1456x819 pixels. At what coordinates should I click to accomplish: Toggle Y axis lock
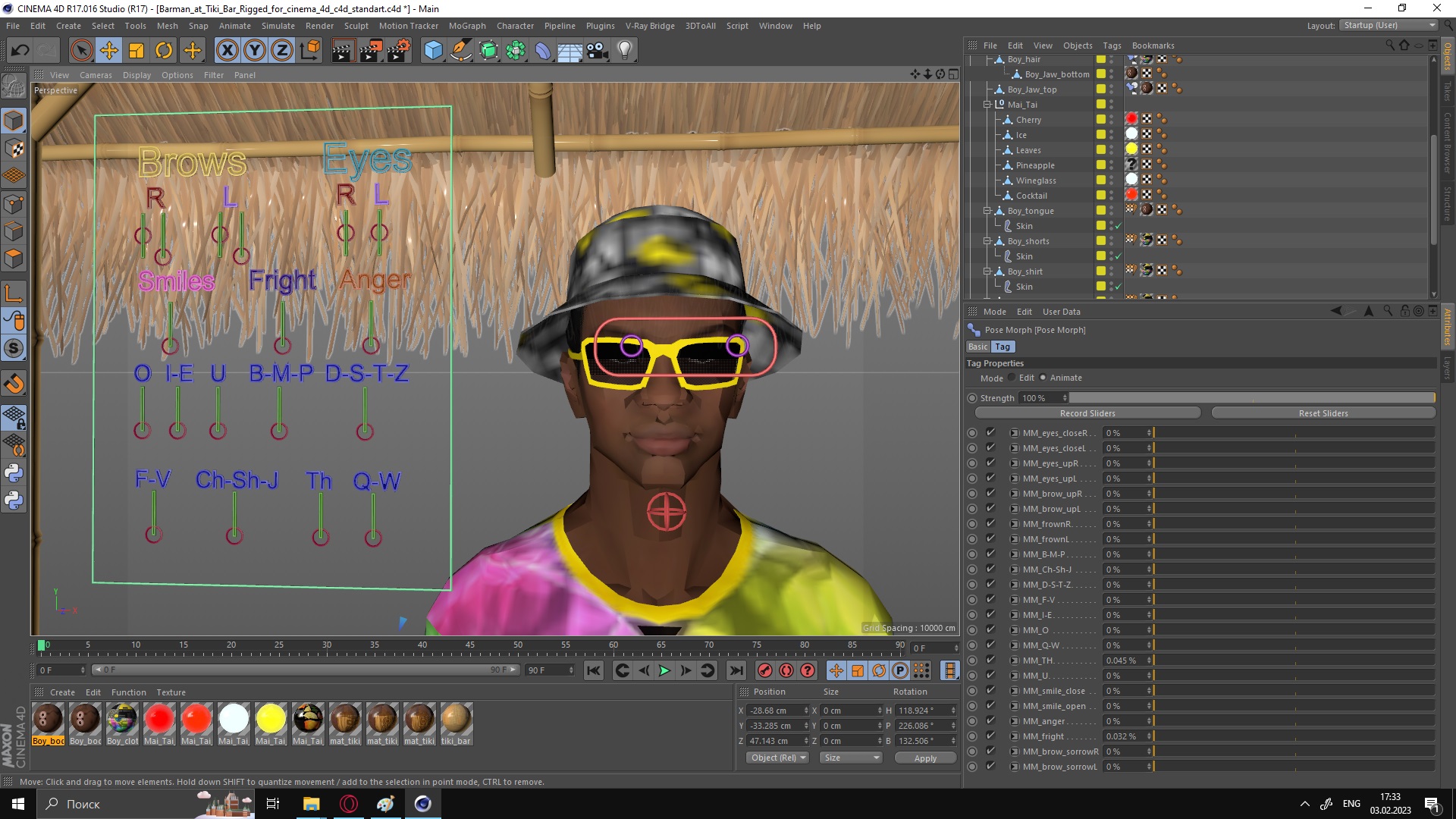coord(255,51)
